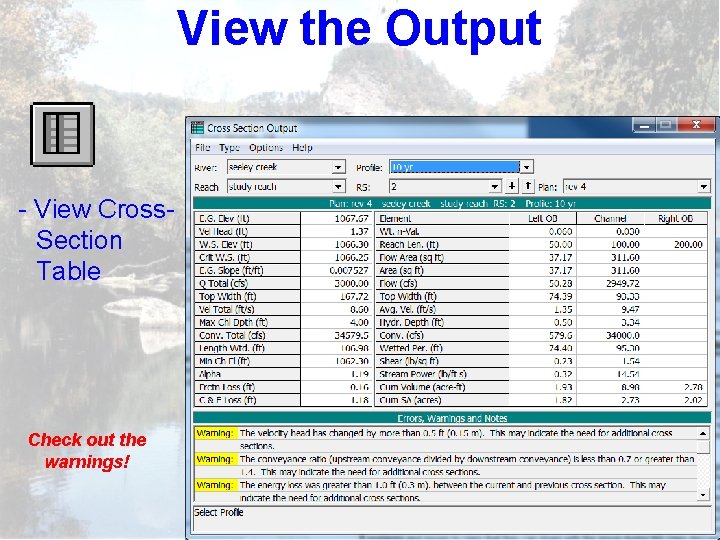720x540 pixels.
Task: Expand the RS dropdown showing 2
Action: [495, 186]
